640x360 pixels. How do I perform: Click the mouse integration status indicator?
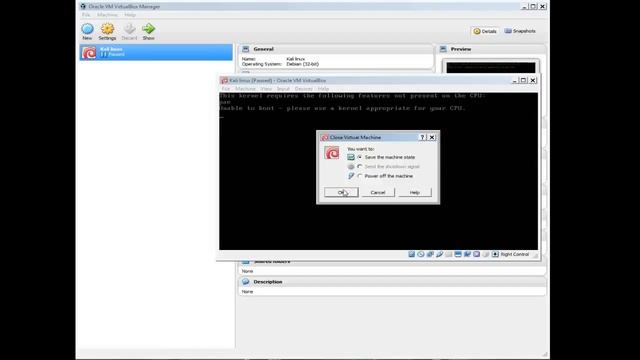click(486, 254)
